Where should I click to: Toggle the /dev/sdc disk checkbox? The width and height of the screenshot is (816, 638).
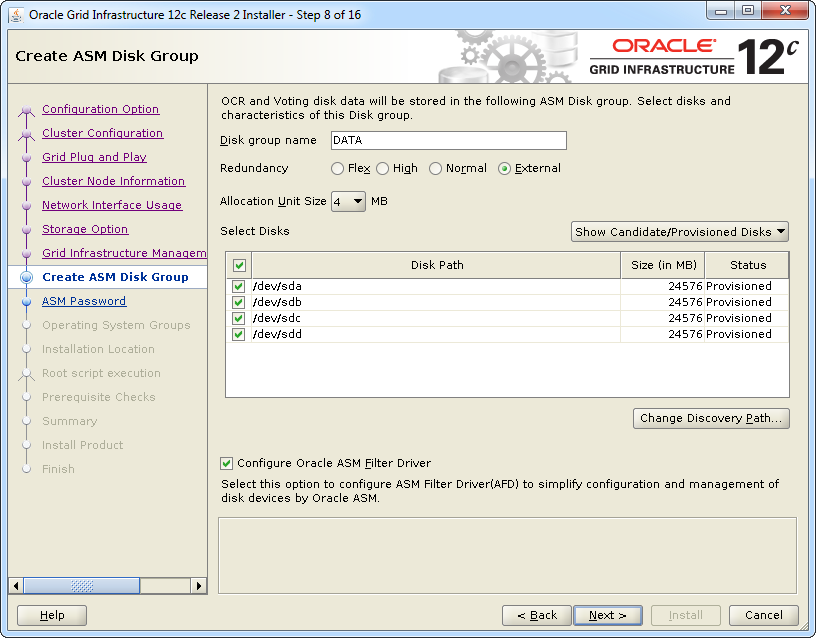(x=238, y=318)
